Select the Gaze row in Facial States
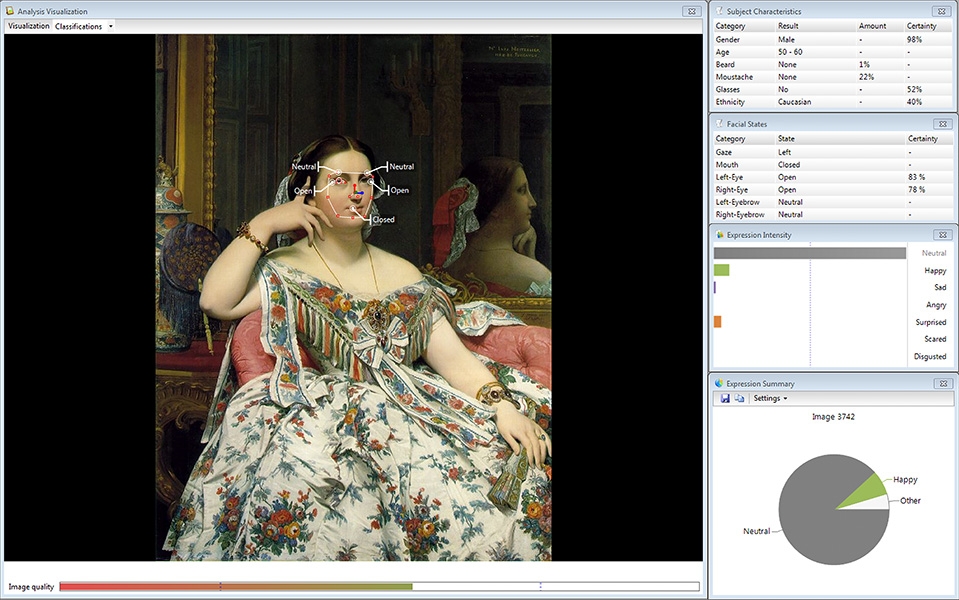The width and height of the screenshot is (959, 600). [x=833, y=152]
